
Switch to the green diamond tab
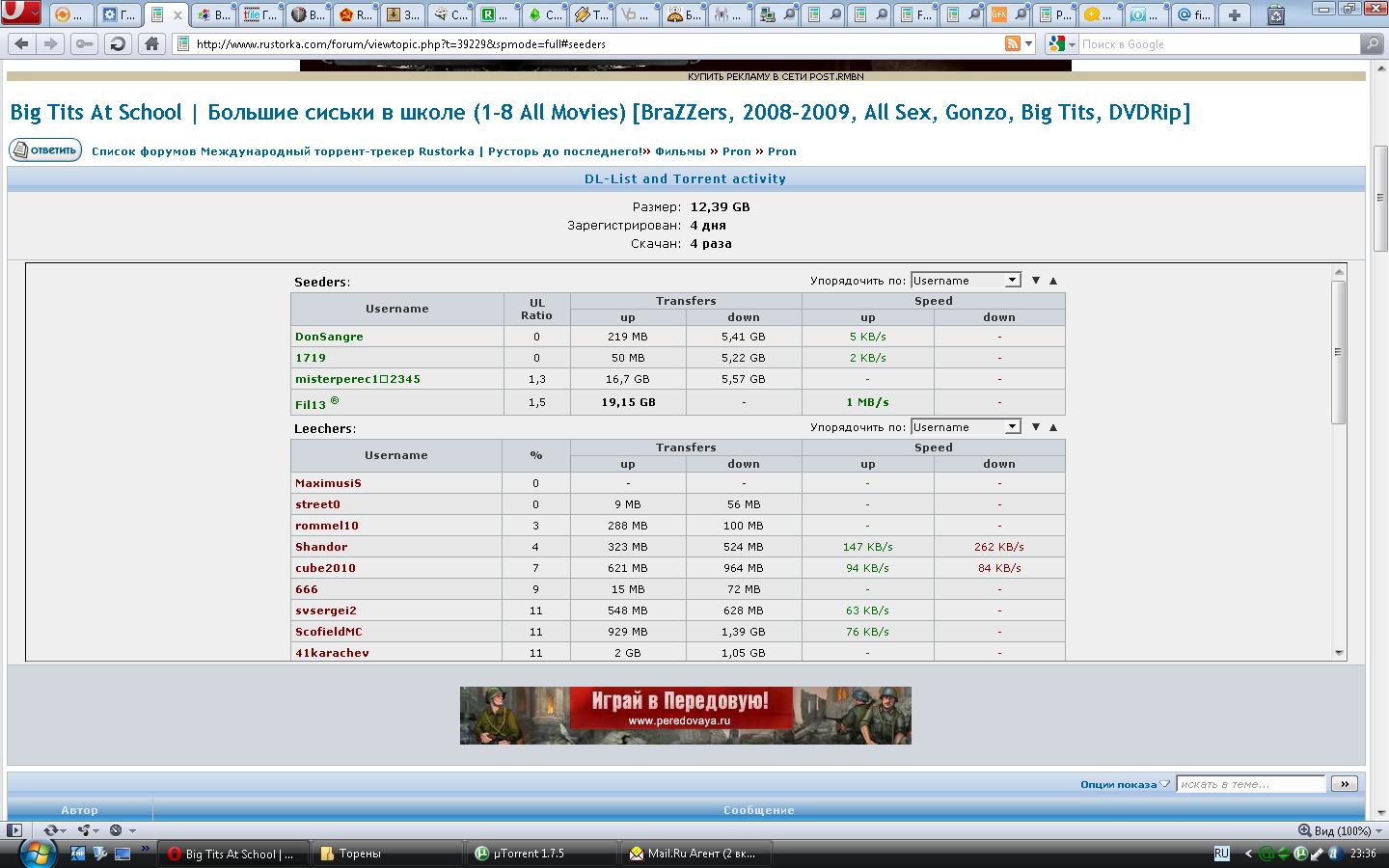tap(545, 14)
